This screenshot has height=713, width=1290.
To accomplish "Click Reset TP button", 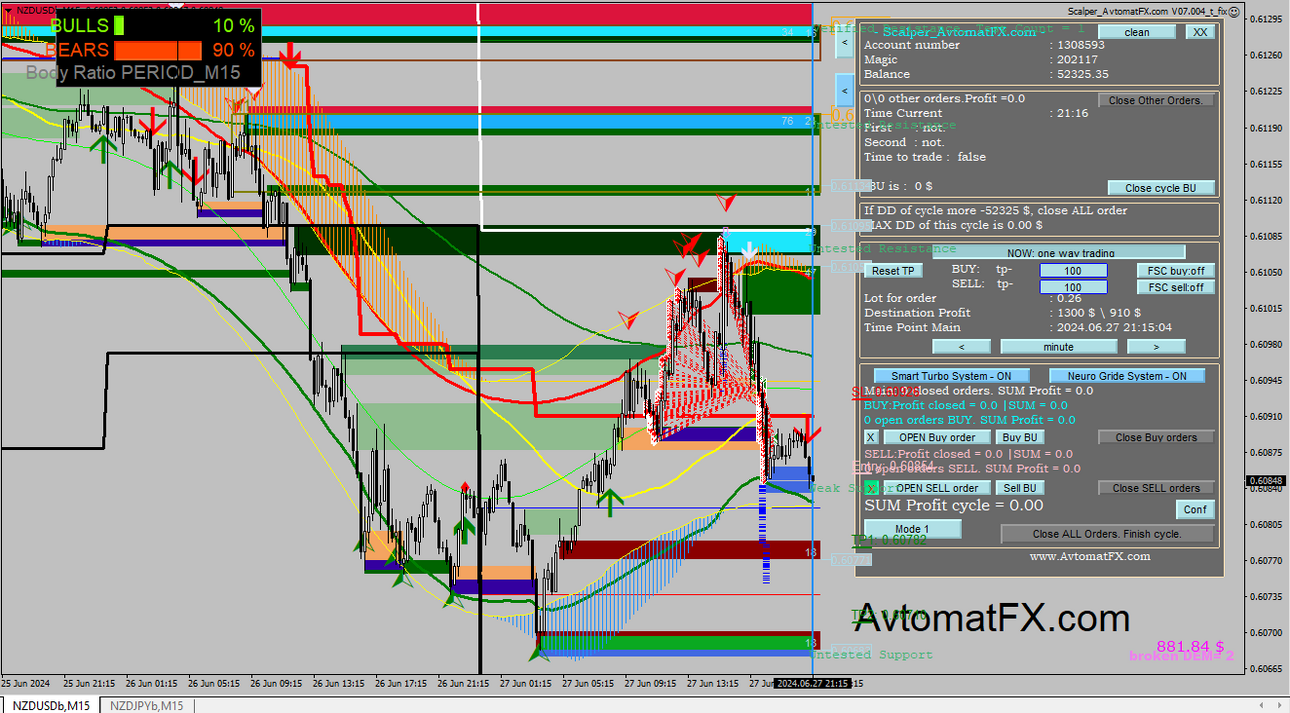I will (x=893, y=271).
